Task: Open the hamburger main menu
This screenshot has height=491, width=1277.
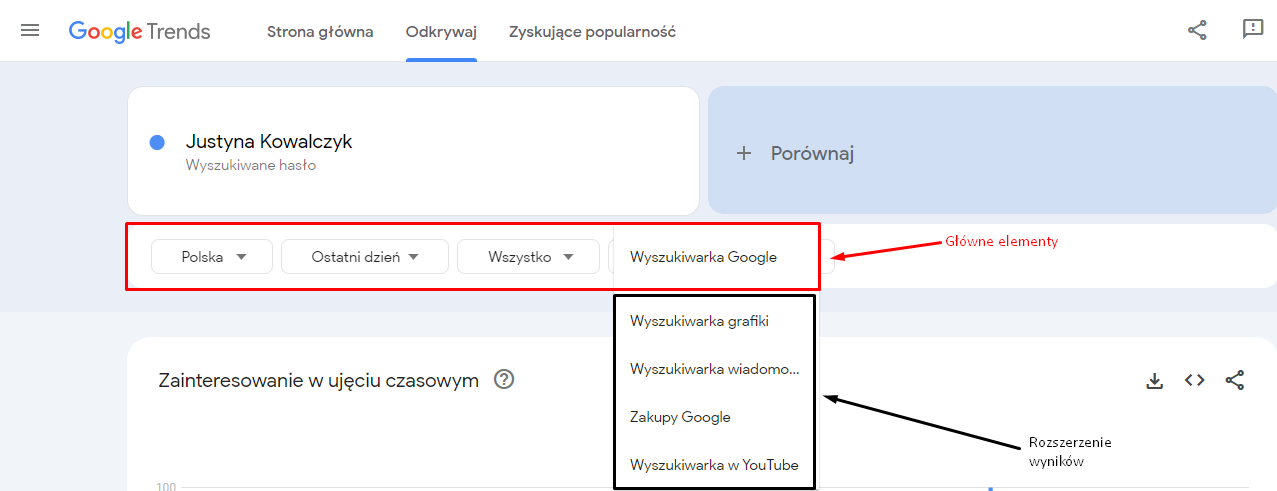Action: 30,31
